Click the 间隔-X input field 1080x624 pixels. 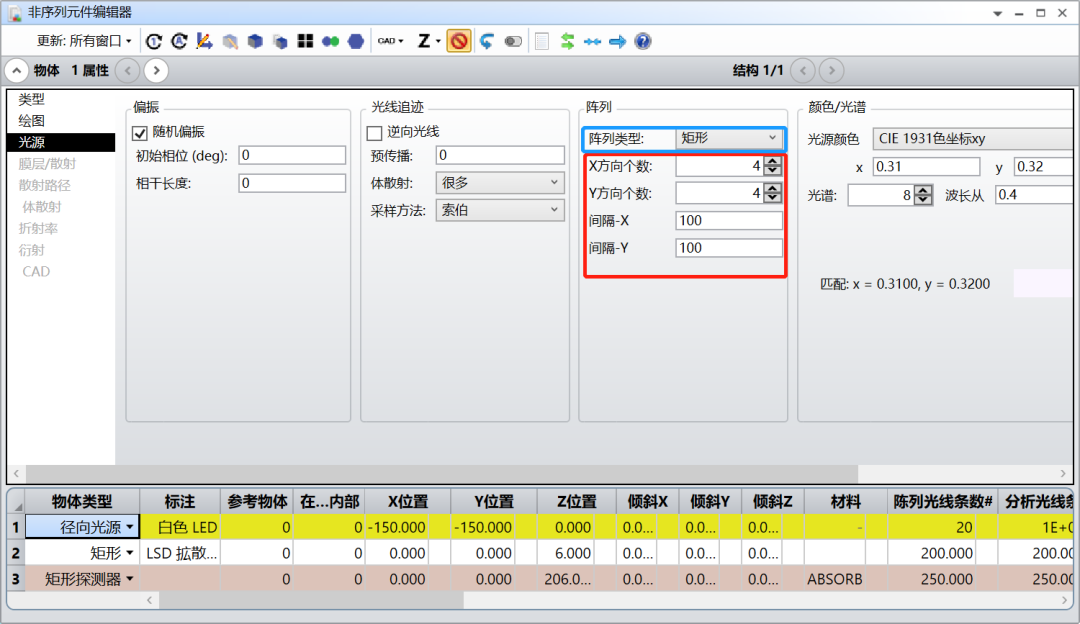[x=728, y=221]
